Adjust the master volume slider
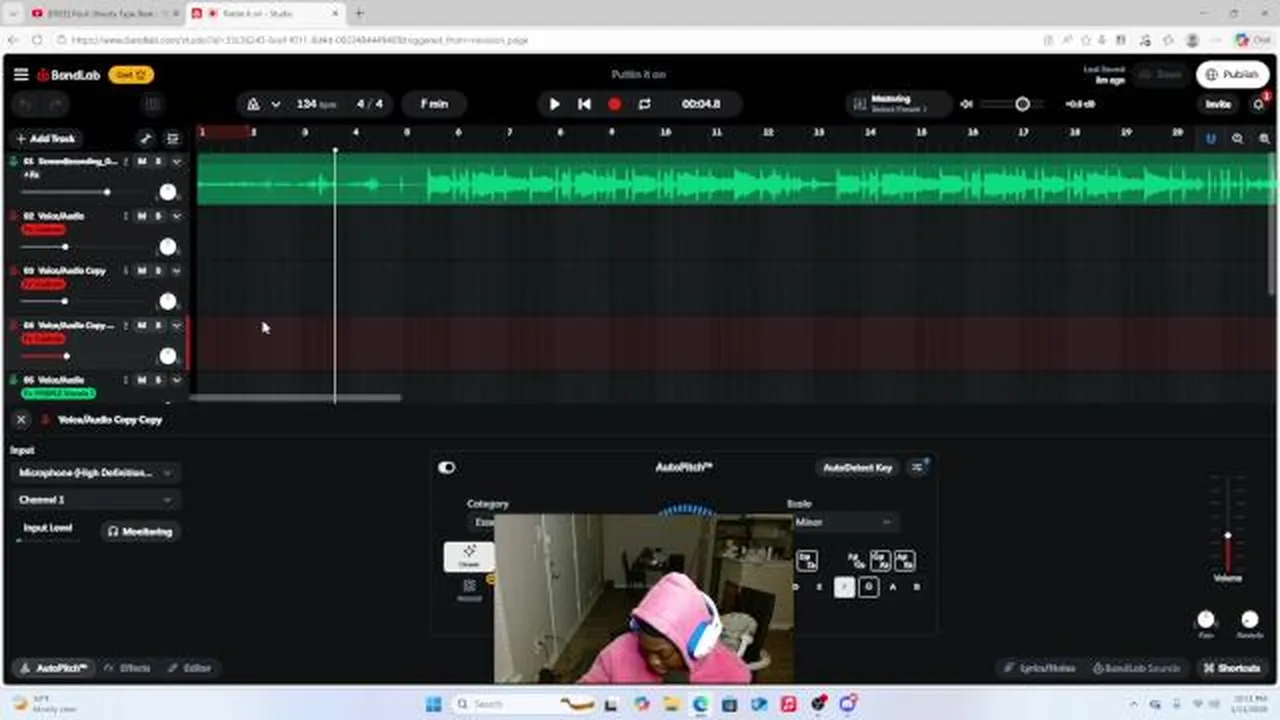 pos(1020,104)
